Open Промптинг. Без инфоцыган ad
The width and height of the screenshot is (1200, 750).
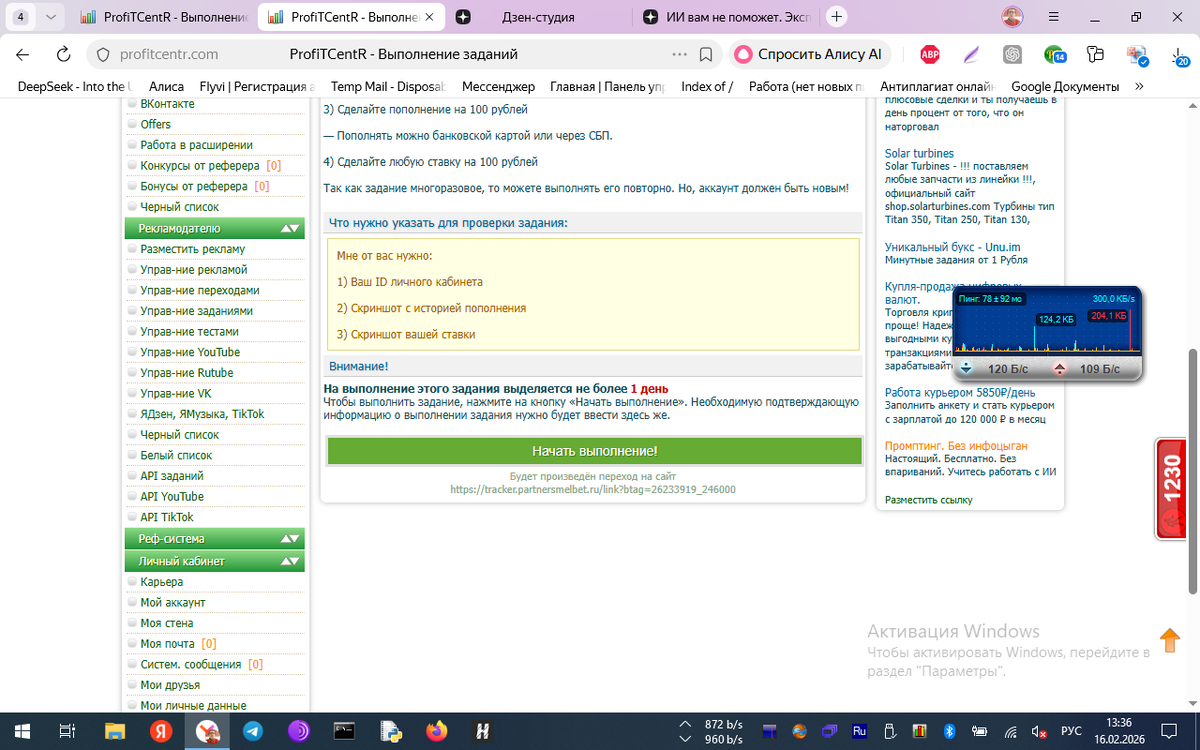(956, 446)
